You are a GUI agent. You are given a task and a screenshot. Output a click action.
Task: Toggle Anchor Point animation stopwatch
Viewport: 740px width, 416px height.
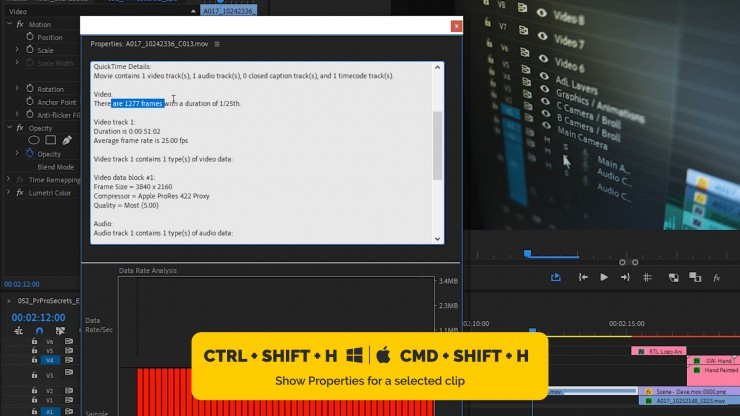(30, 102)
